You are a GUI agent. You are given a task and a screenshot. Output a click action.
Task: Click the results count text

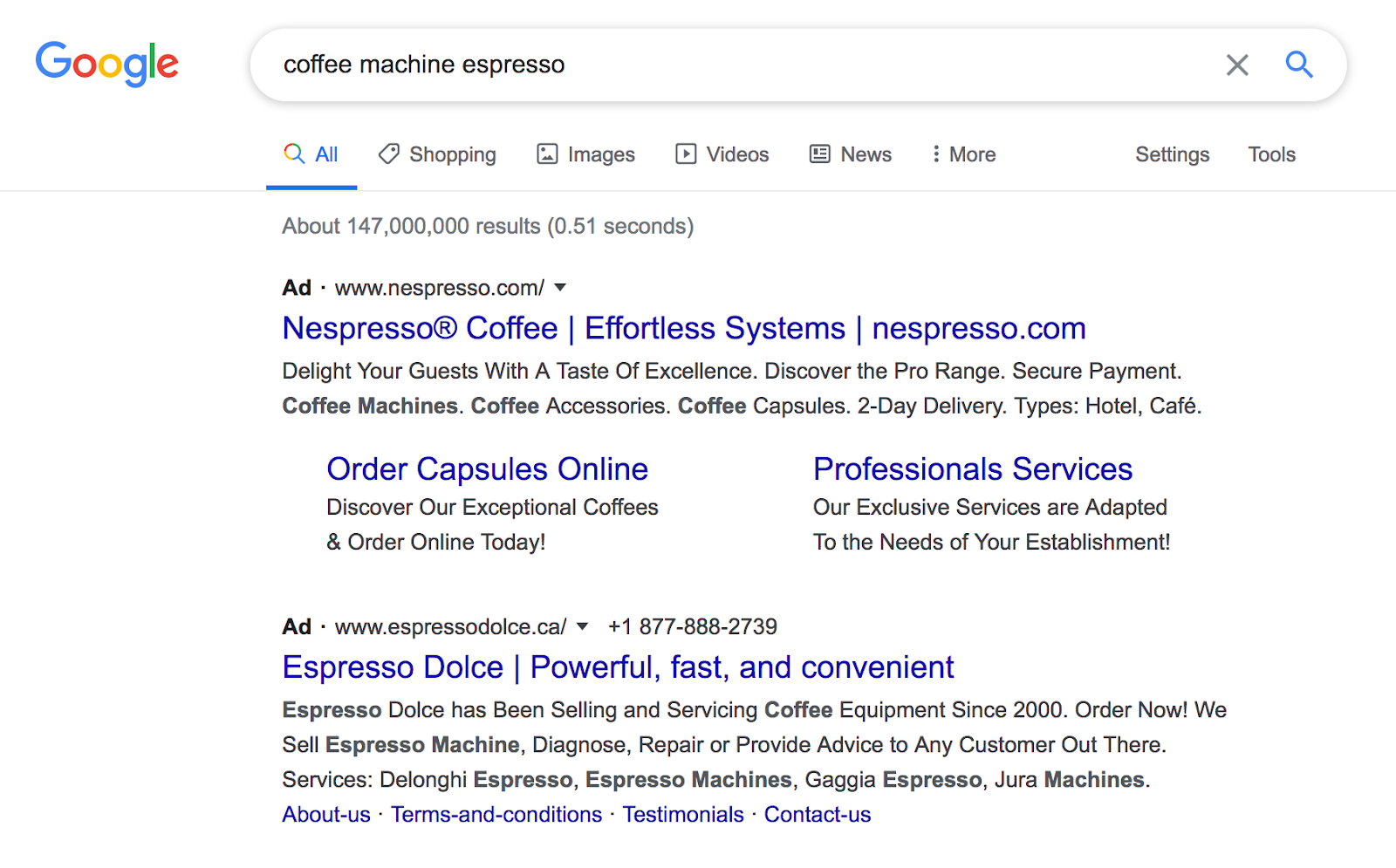tap(488, 226)
